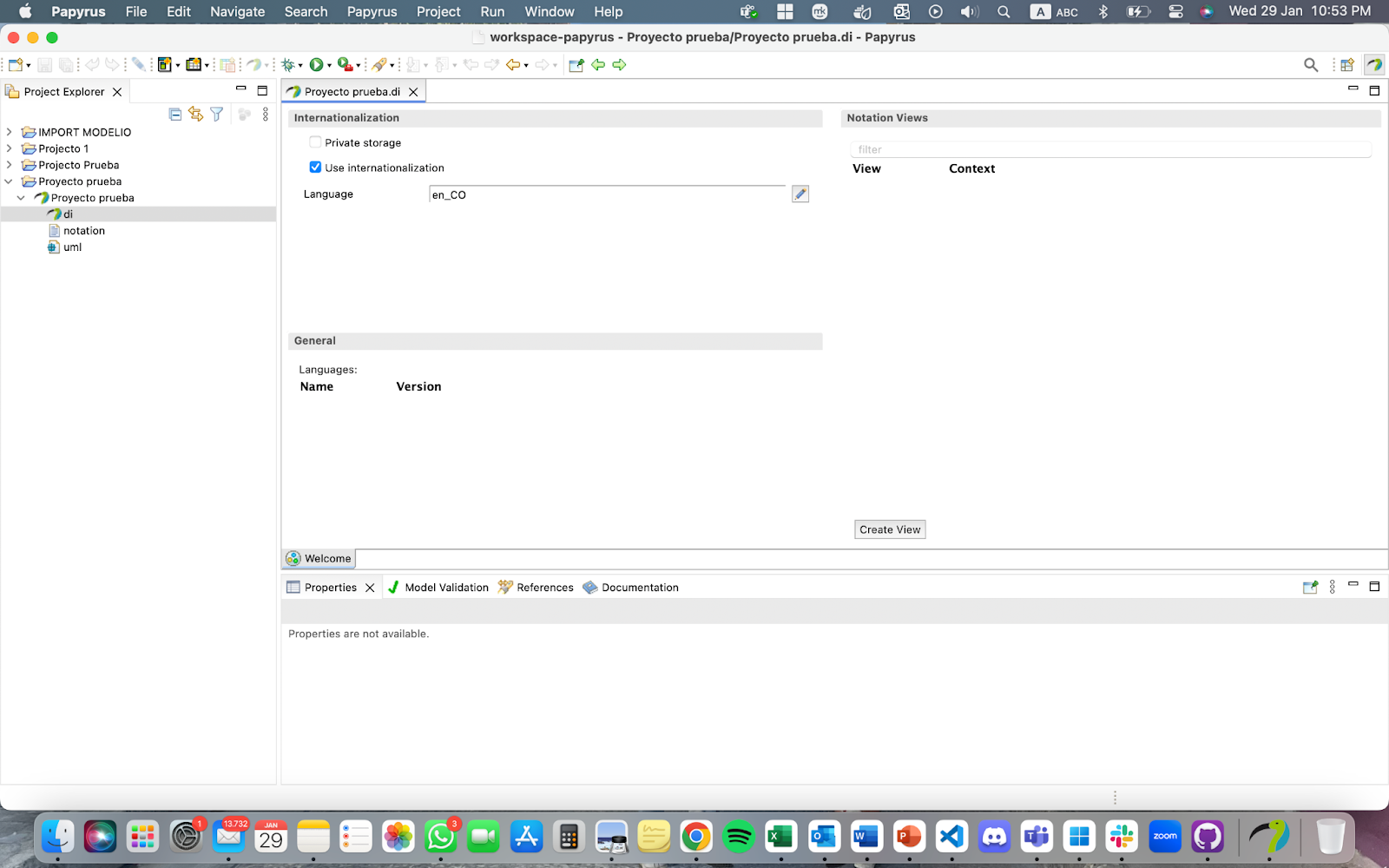Click the Debug bug icon in toolbar
The height and width of the screenshot is (868, 1389).
[288, 65]
